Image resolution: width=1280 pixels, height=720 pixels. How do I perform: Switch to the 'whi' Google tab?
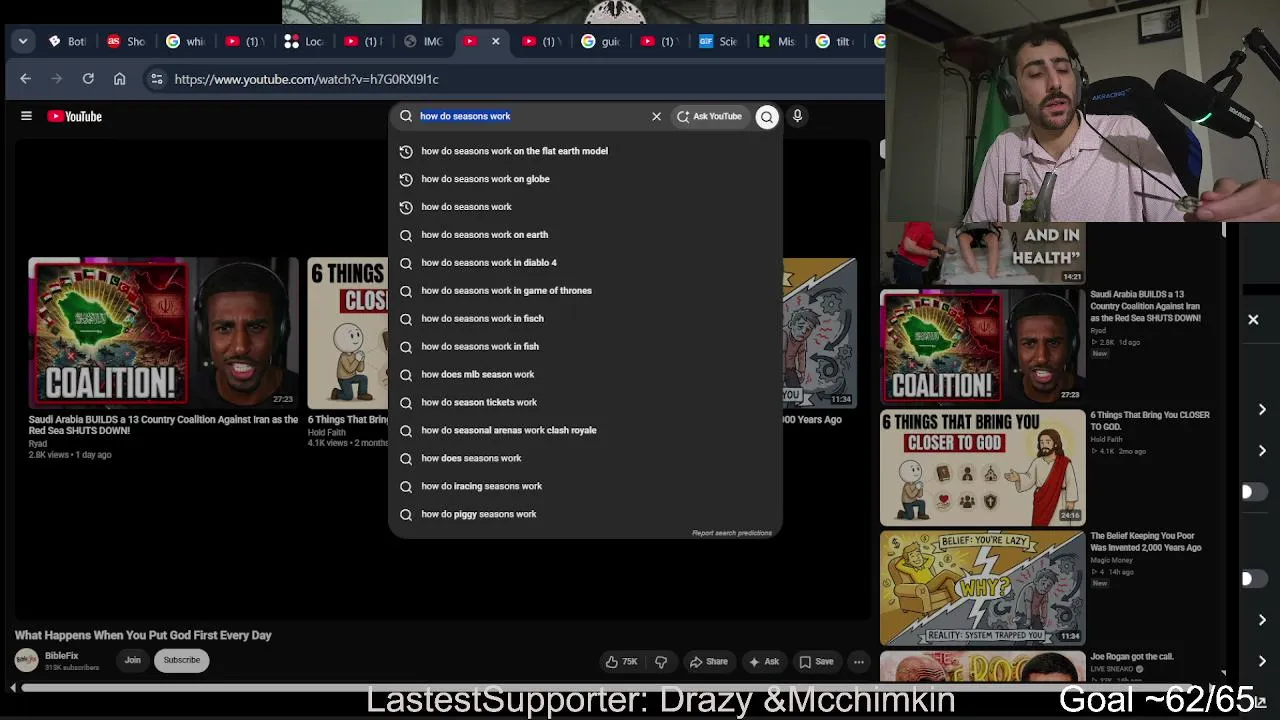click(x=186, y=41)
